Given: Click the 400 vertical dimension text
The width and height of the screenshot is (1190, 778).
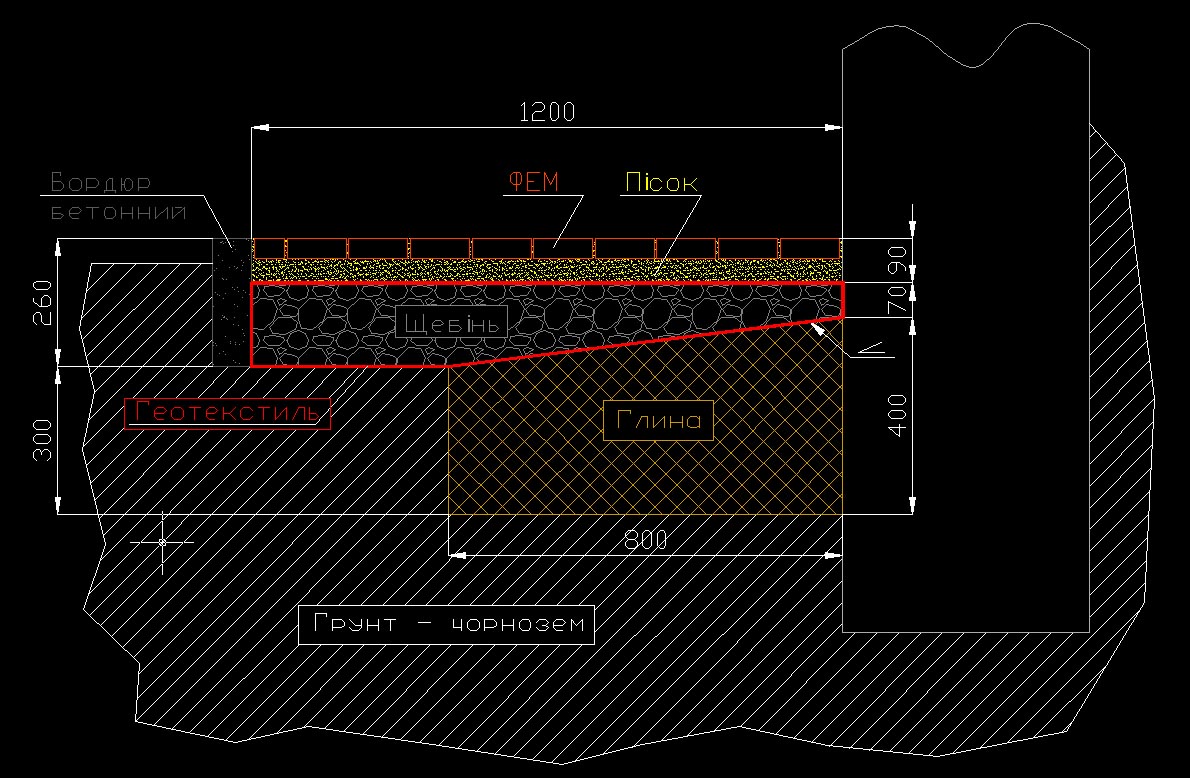Looking at the screenshot, I should pyautogui.click(x=897, y=415).
